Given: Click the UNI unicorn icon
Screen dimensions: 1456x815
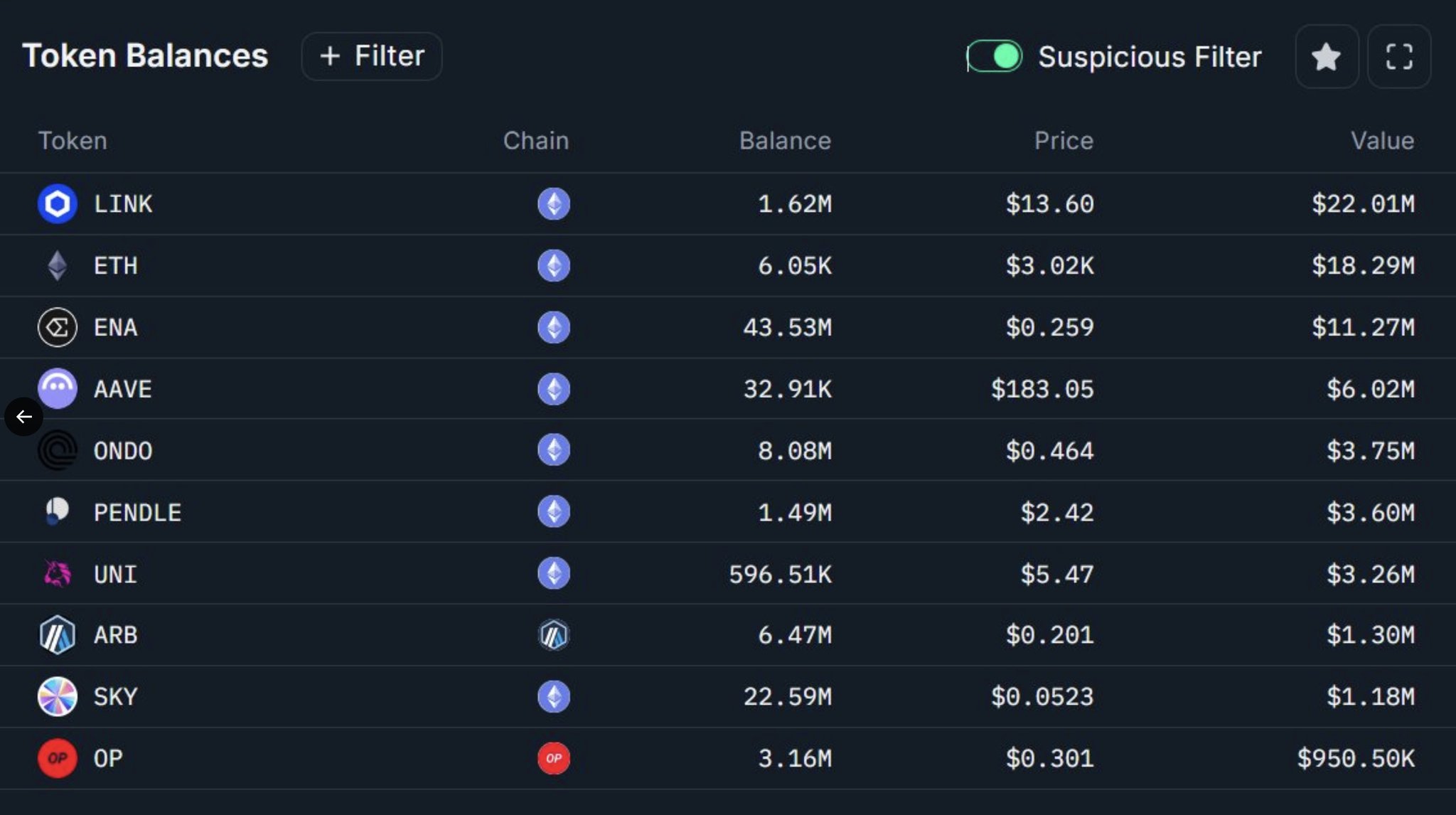Looking at the screenshot, I should pos(58,573).
